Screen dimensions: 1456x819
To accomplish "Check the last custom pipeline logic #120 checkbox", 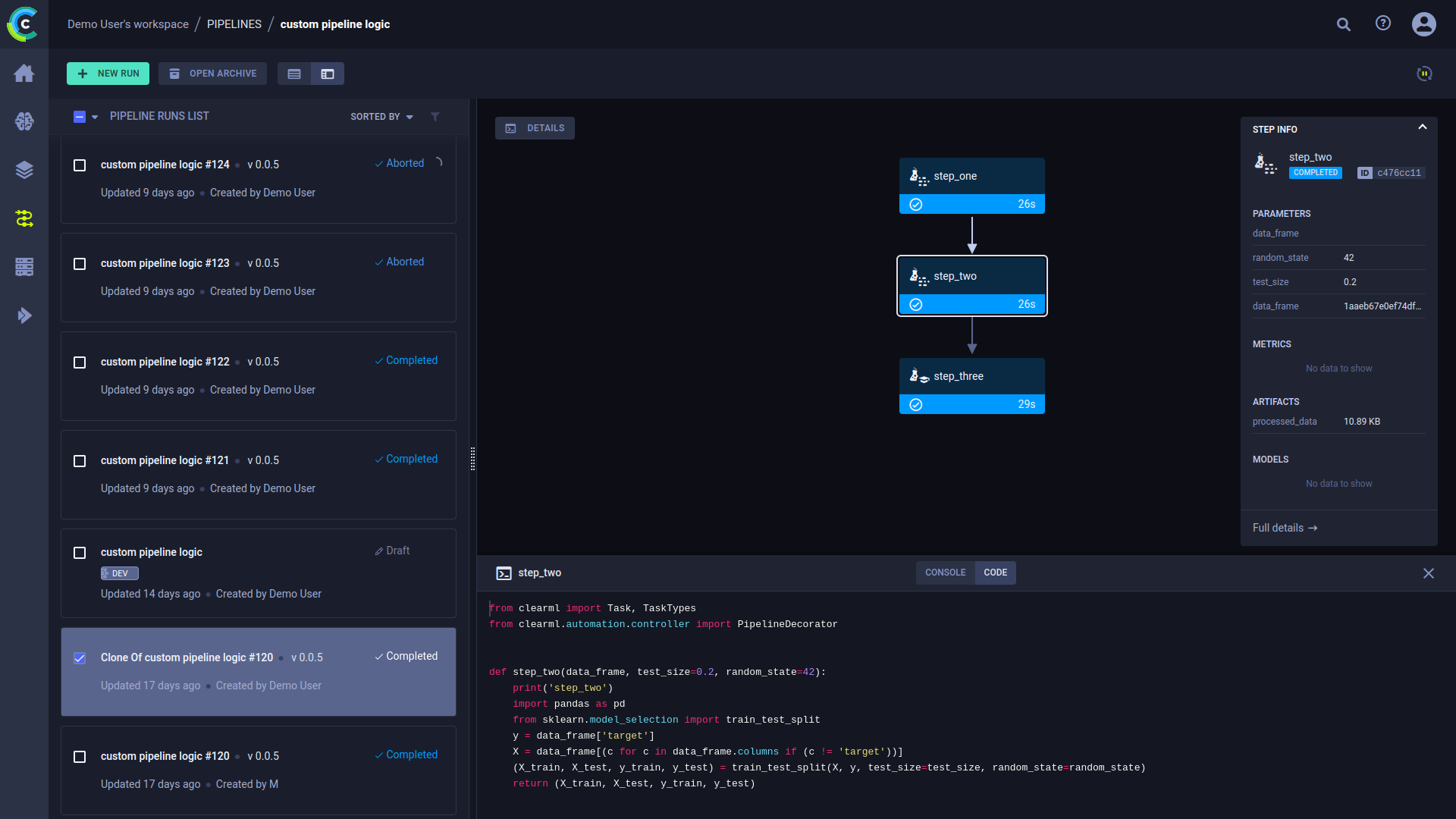I will tap(80, 757).
